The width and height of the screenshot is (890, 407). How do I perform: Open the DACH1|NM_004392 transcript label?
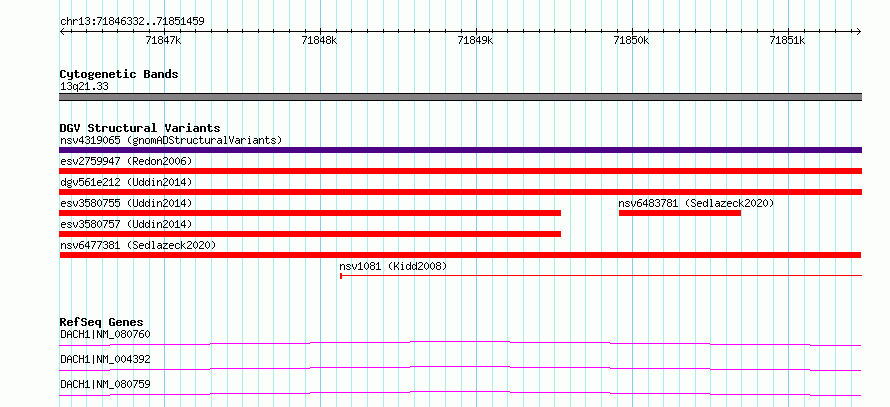105,359
